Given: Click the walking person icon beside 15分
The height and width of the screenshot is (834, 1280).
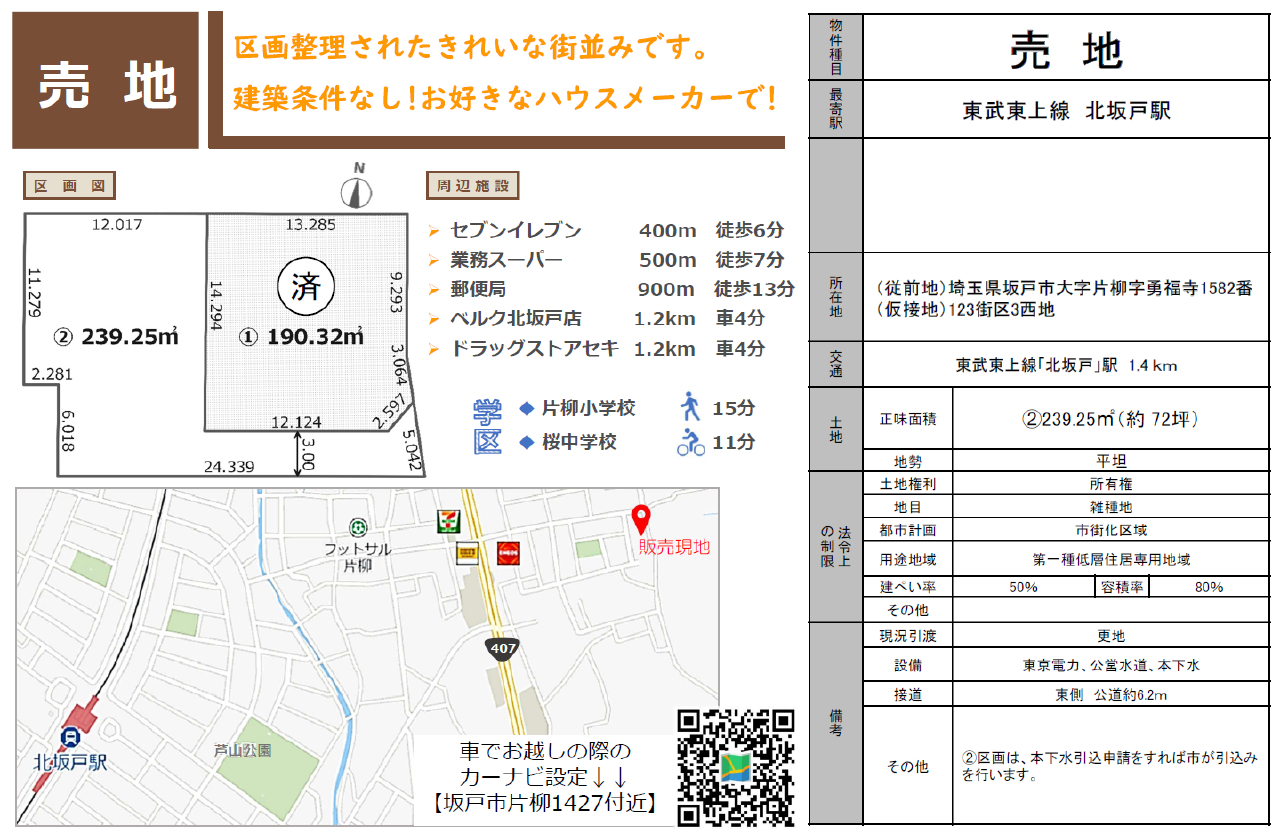Looking at the screenshot, I should (690, 407).
